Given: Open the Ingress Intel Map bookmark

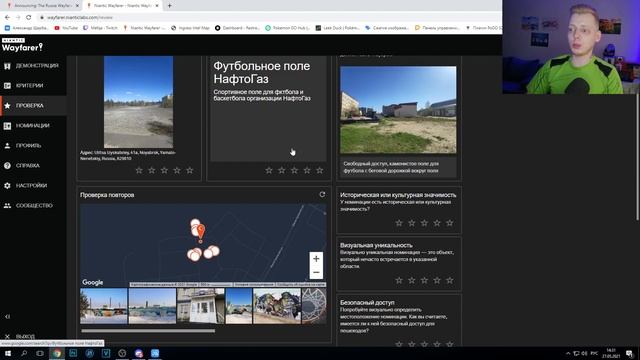Looking at the screenshot, I should 190,28.
